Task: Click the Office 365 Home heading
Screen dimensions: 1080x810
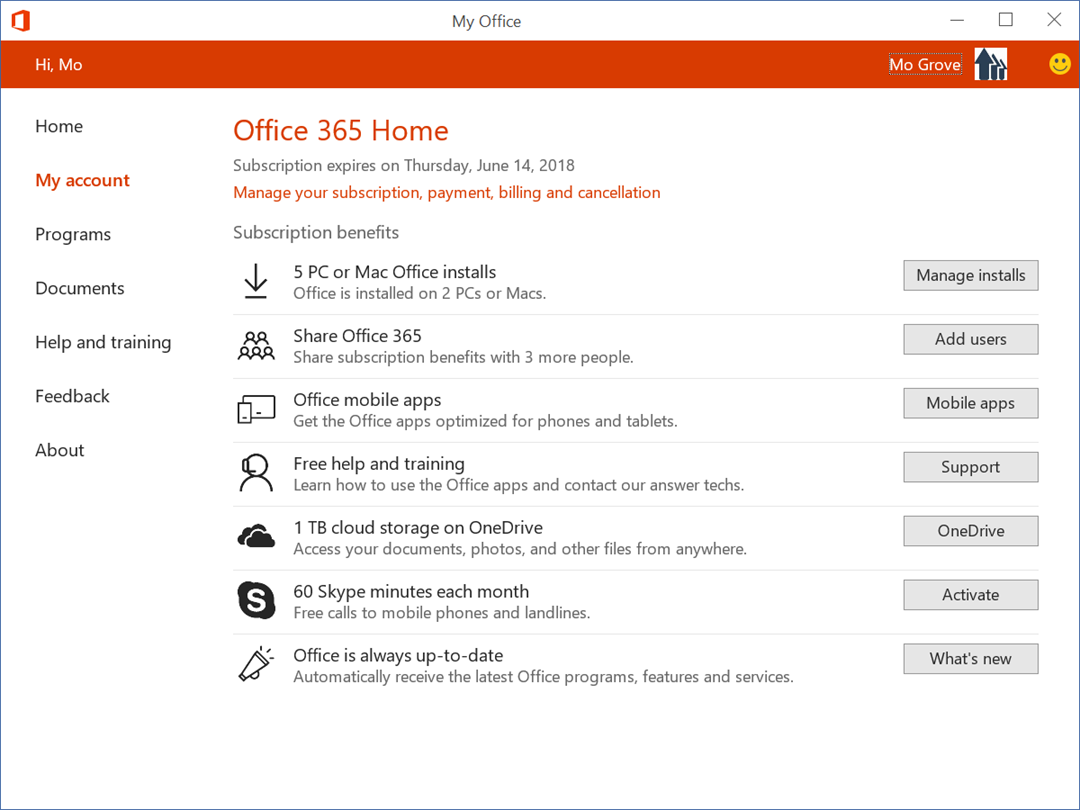Action: 341,131
